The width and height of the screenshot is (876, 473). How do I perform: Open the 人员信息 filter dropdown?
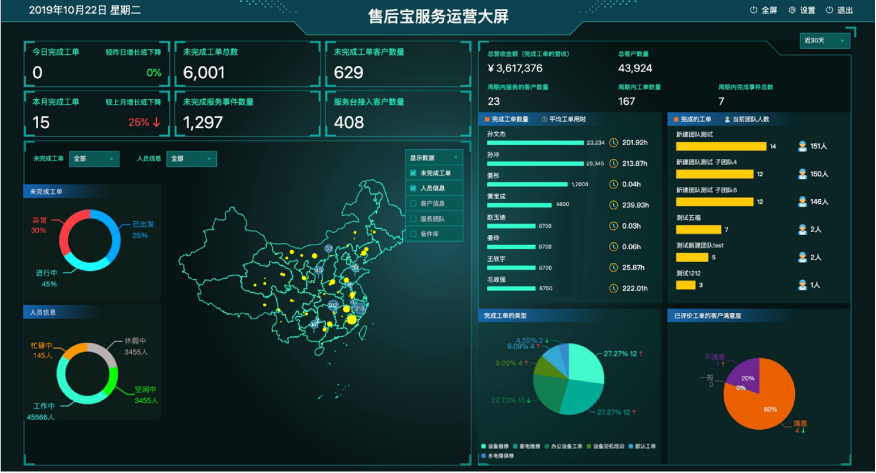click(x=191, y=158)
